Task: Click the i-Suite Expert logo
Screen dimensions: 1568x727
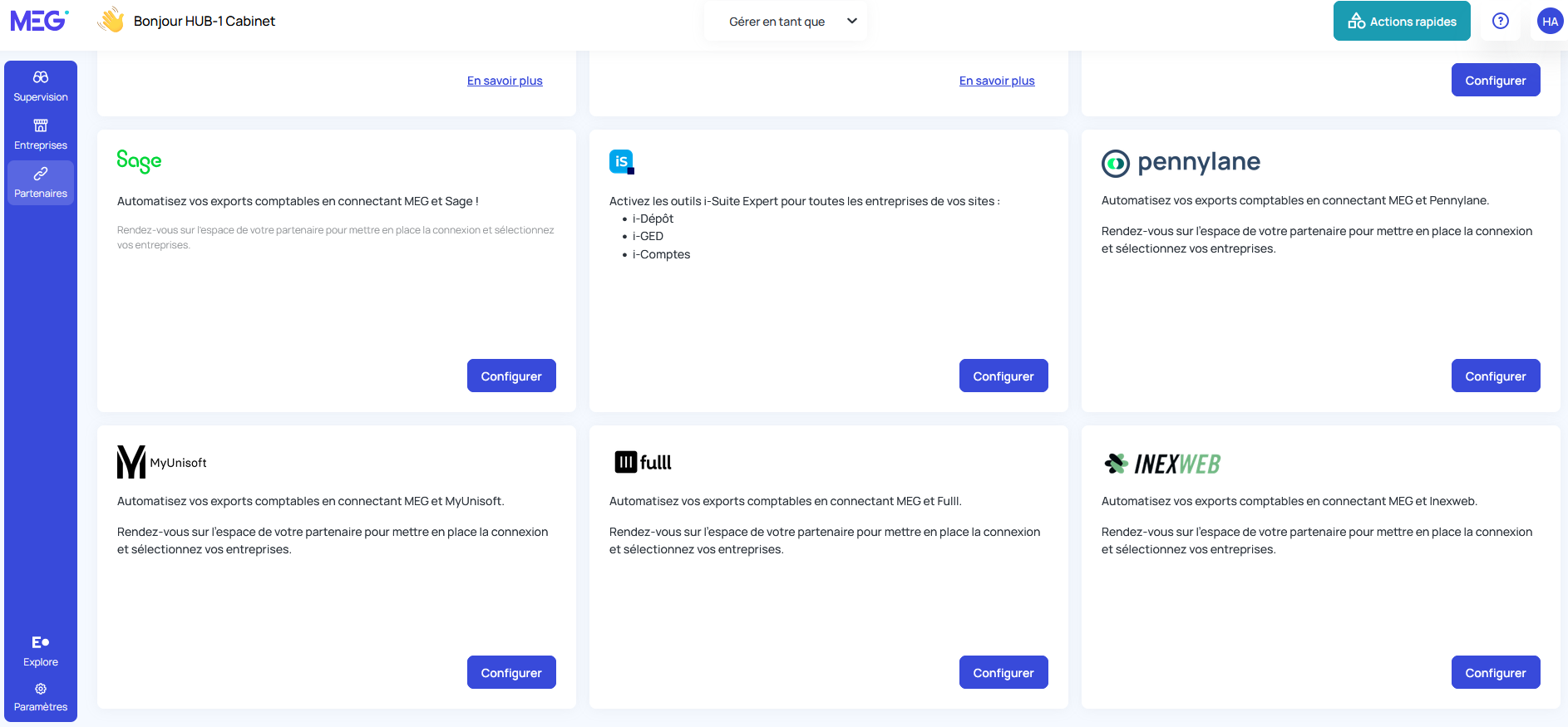Action: point(621,161)
